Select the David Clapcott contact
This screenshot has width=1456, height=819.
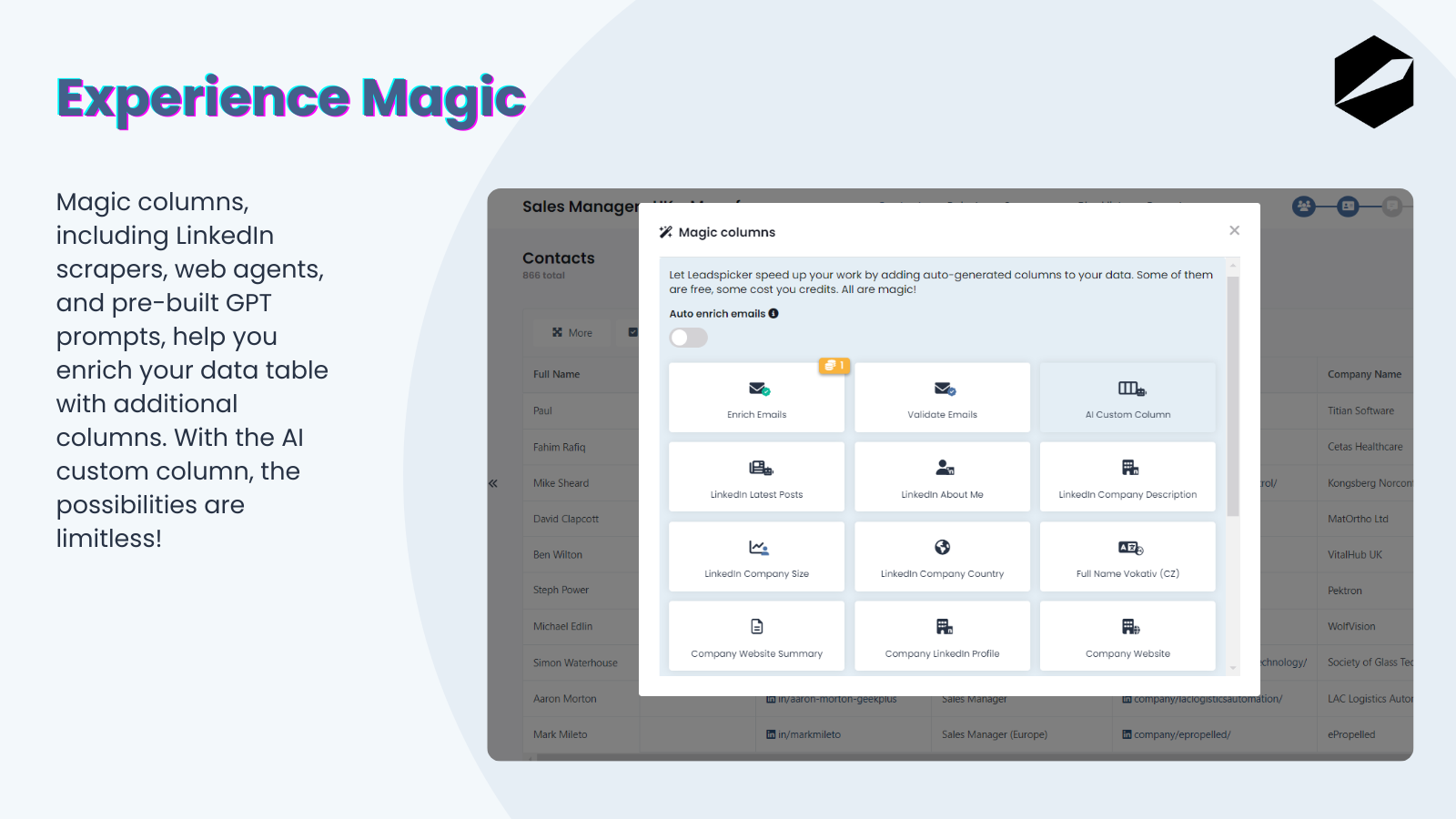point(566,519)
